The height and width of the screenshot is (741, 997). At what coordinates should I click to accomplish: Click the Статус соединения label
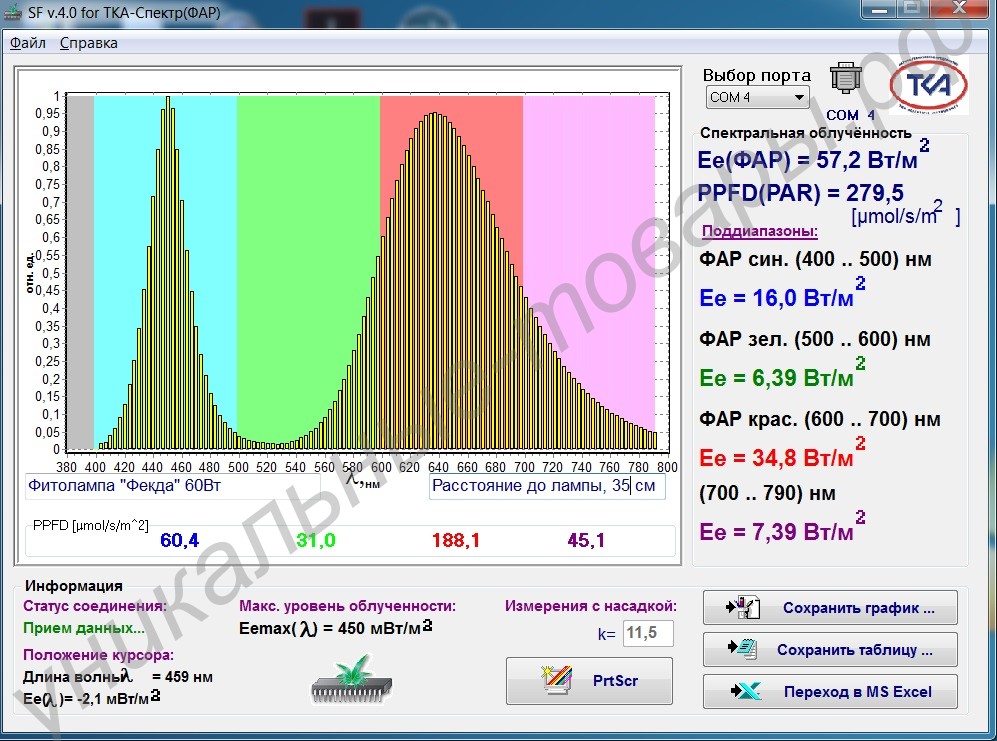tap(95, 606)
